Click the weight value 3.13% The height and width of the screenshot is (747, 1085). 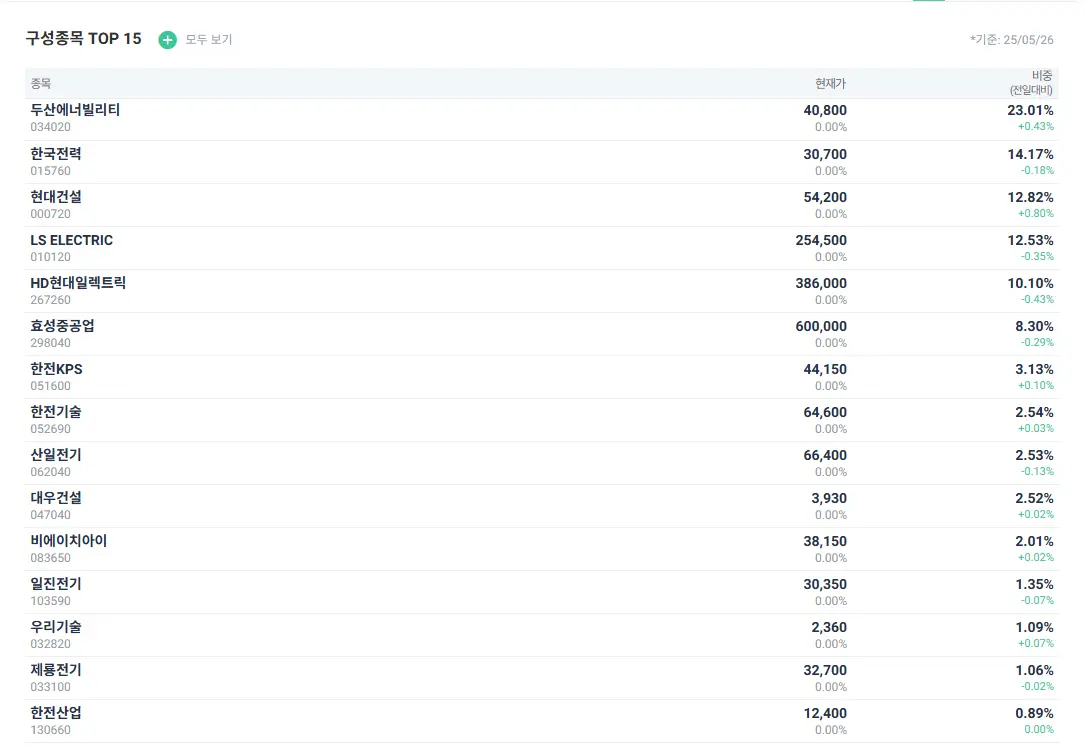[1034, 369]
